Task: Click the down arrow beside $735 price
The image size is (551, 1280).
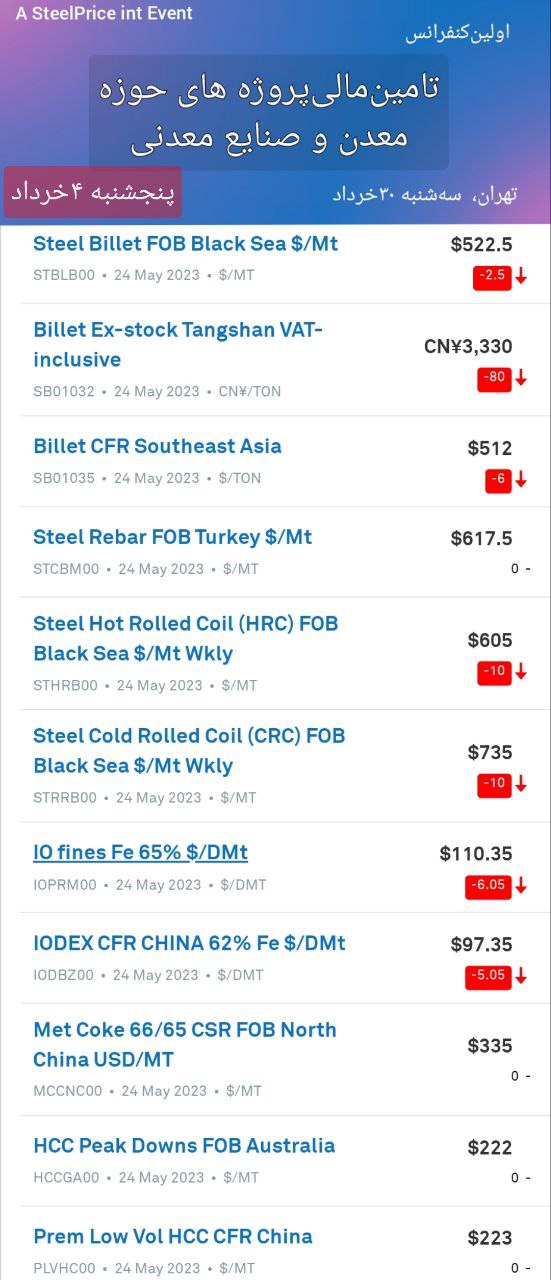Action: (x=521, y=784)
